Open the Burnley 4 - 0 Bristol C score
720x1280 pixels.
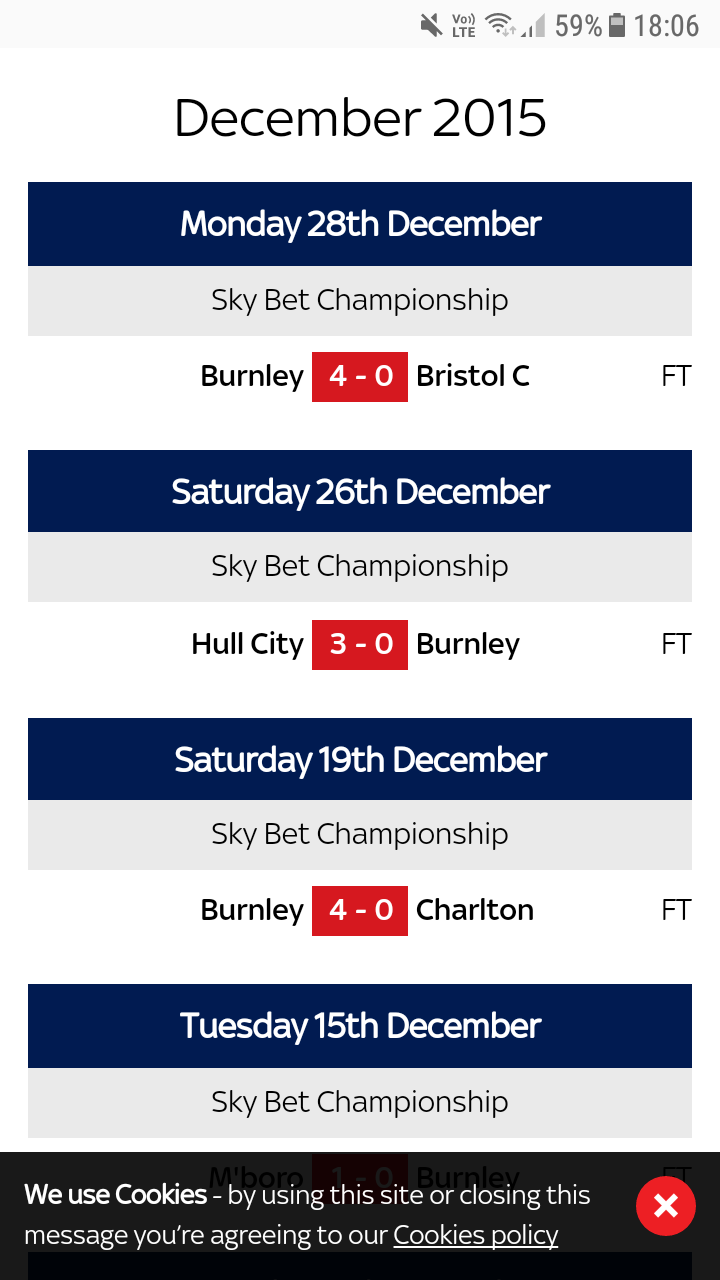[360, 377]
